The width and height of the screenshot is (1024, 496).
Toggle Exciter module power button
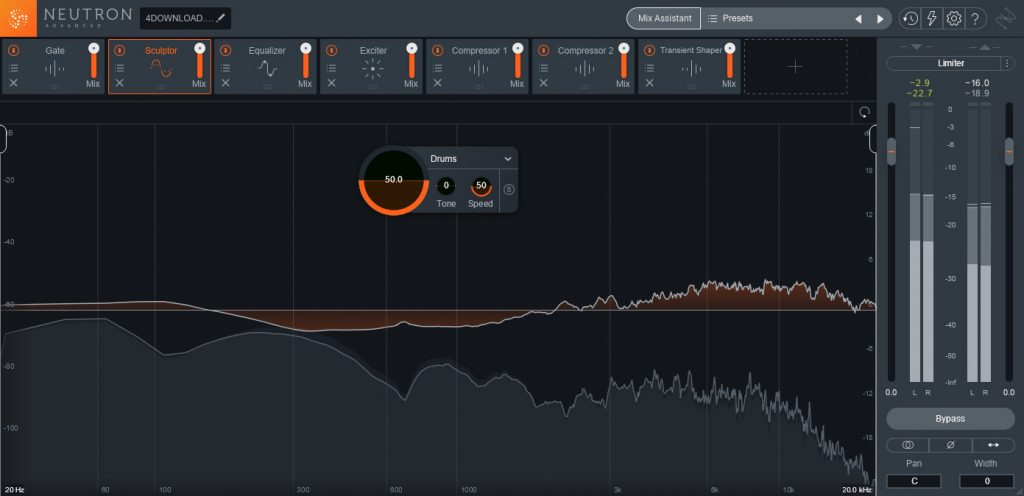332,50
